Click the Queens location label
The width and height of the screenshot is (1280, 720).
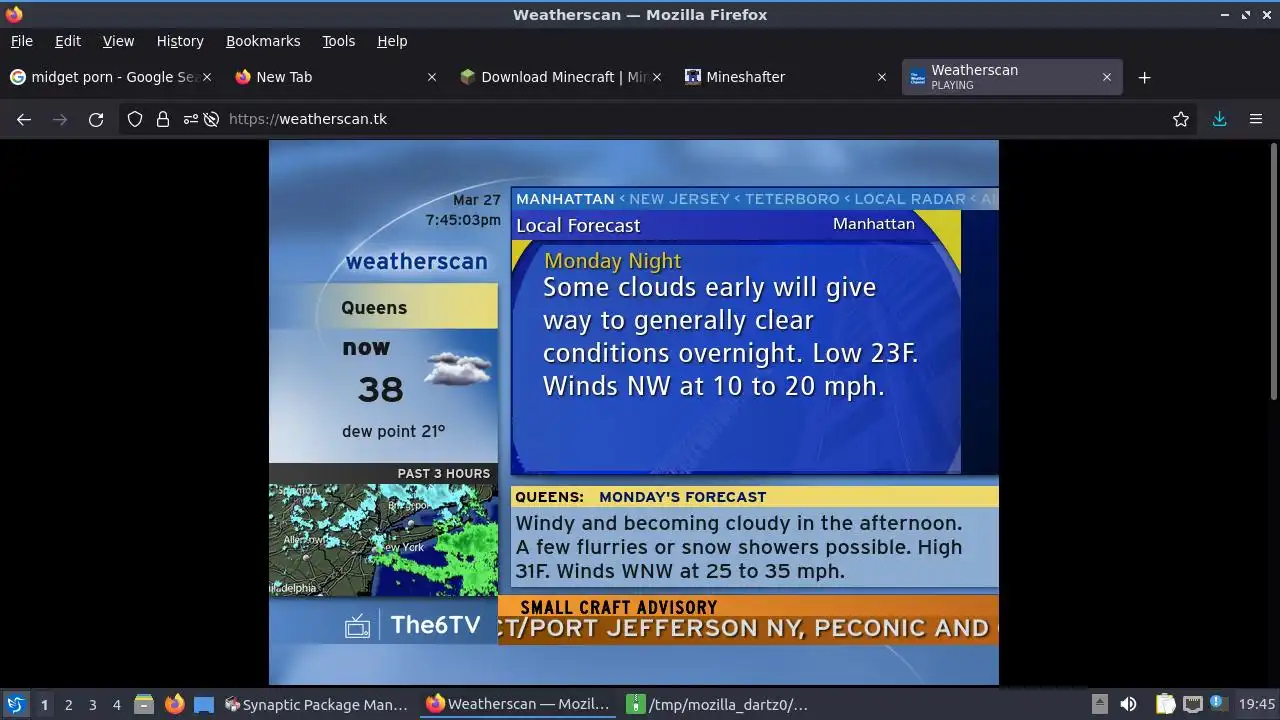point(374,307)
